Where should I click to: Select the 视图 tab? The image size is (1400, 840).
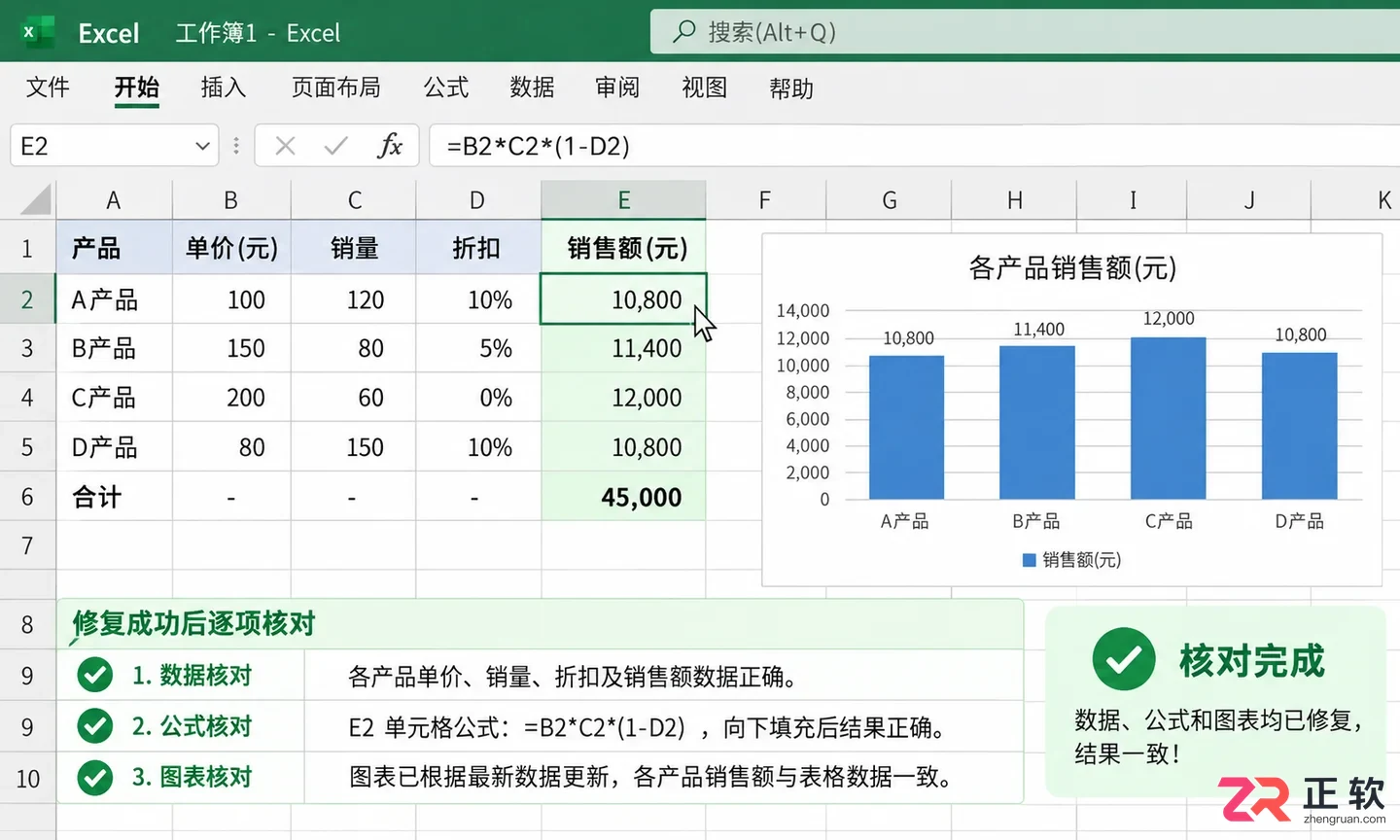tap(705, 87)
